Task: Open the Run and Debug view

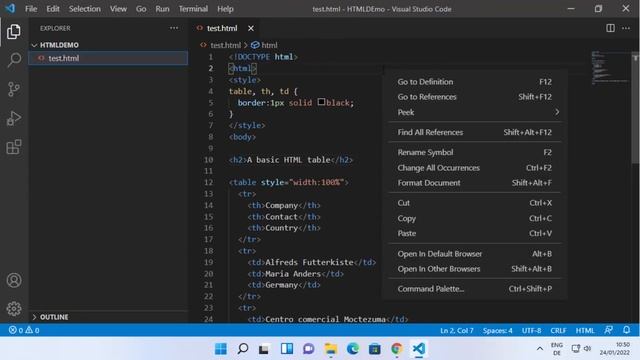Action: [13, 118]
